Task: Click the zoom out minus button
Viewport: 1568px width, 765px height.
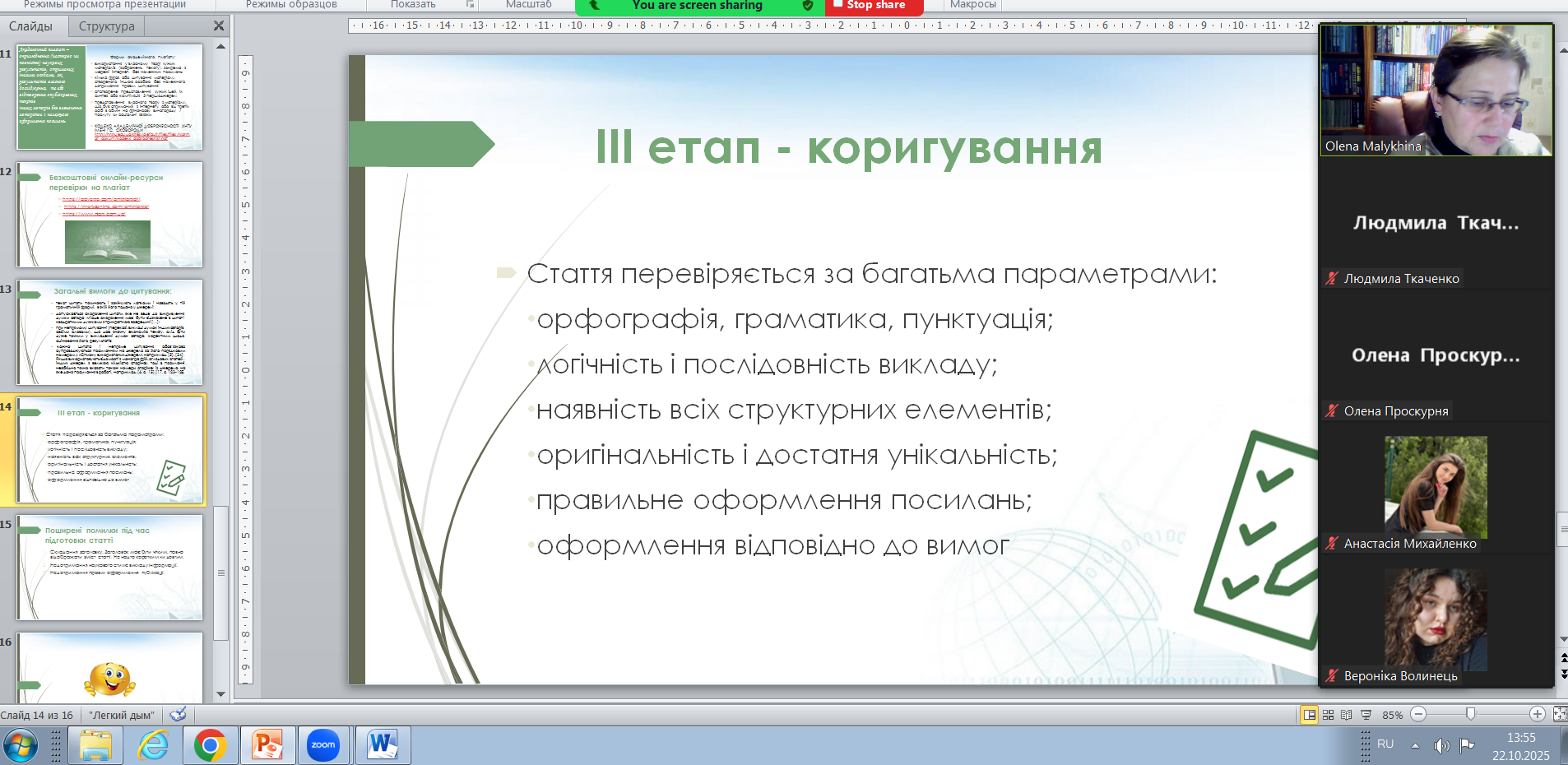Action: [x=1418, y=715]
